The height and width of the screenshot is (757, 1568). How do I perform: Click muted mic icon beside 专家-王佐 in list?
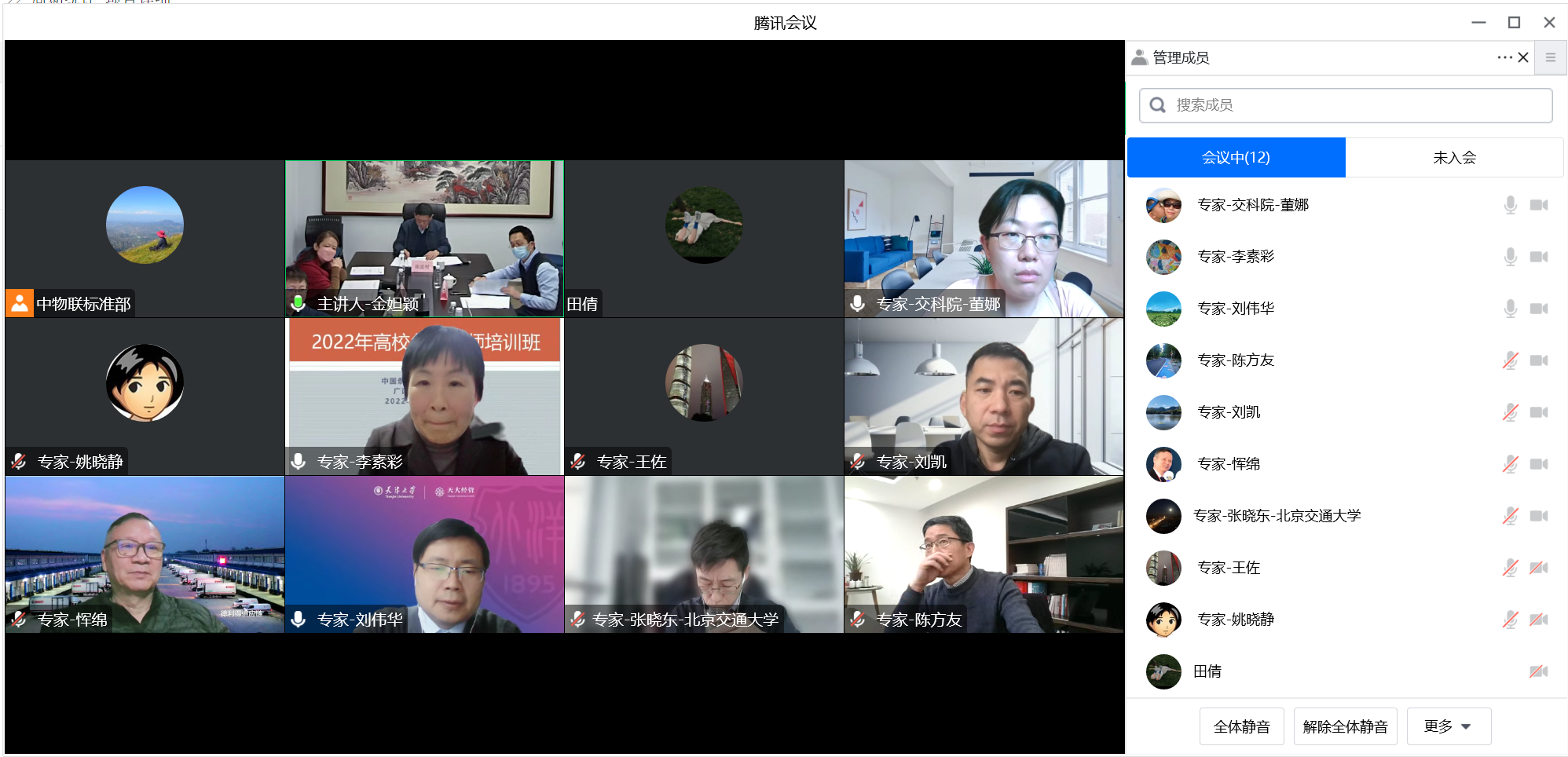(1510, 568)
